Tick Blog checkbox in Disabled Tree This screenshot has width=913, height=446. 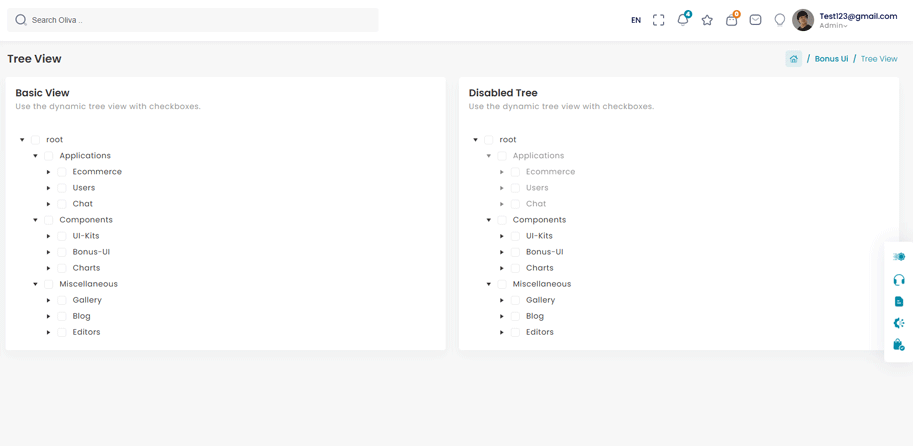[515, 316]
